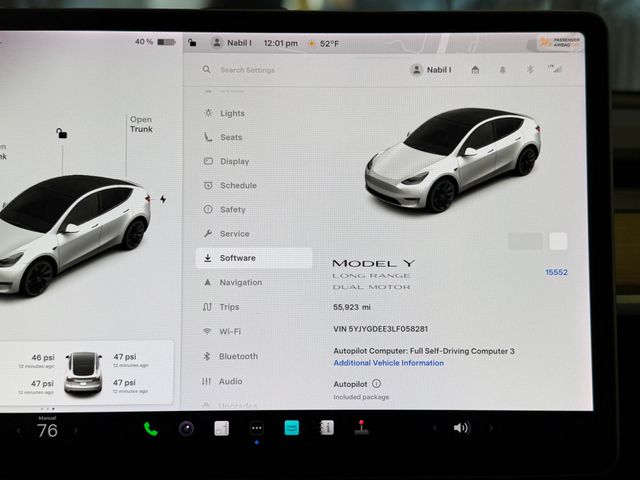Image resolution: width=640 pixels, height=480 pixels.
Task: Tap the Model Y image in the Software panel
Action: point(453,160)
